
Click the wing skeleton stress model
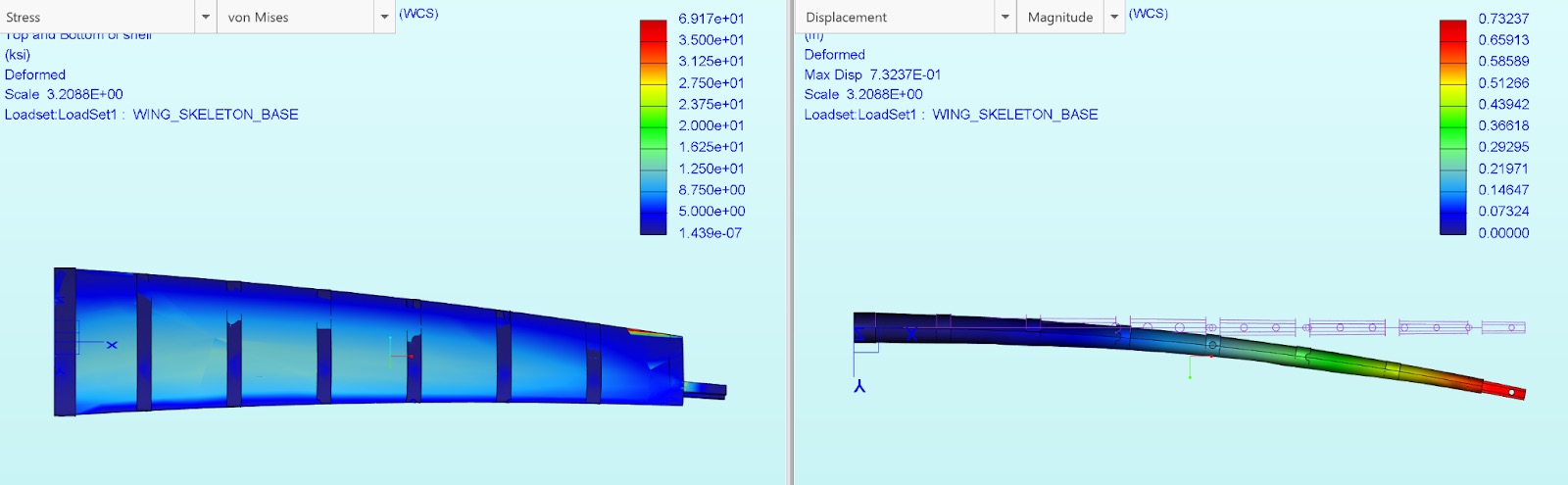click(x=390, y=343)
